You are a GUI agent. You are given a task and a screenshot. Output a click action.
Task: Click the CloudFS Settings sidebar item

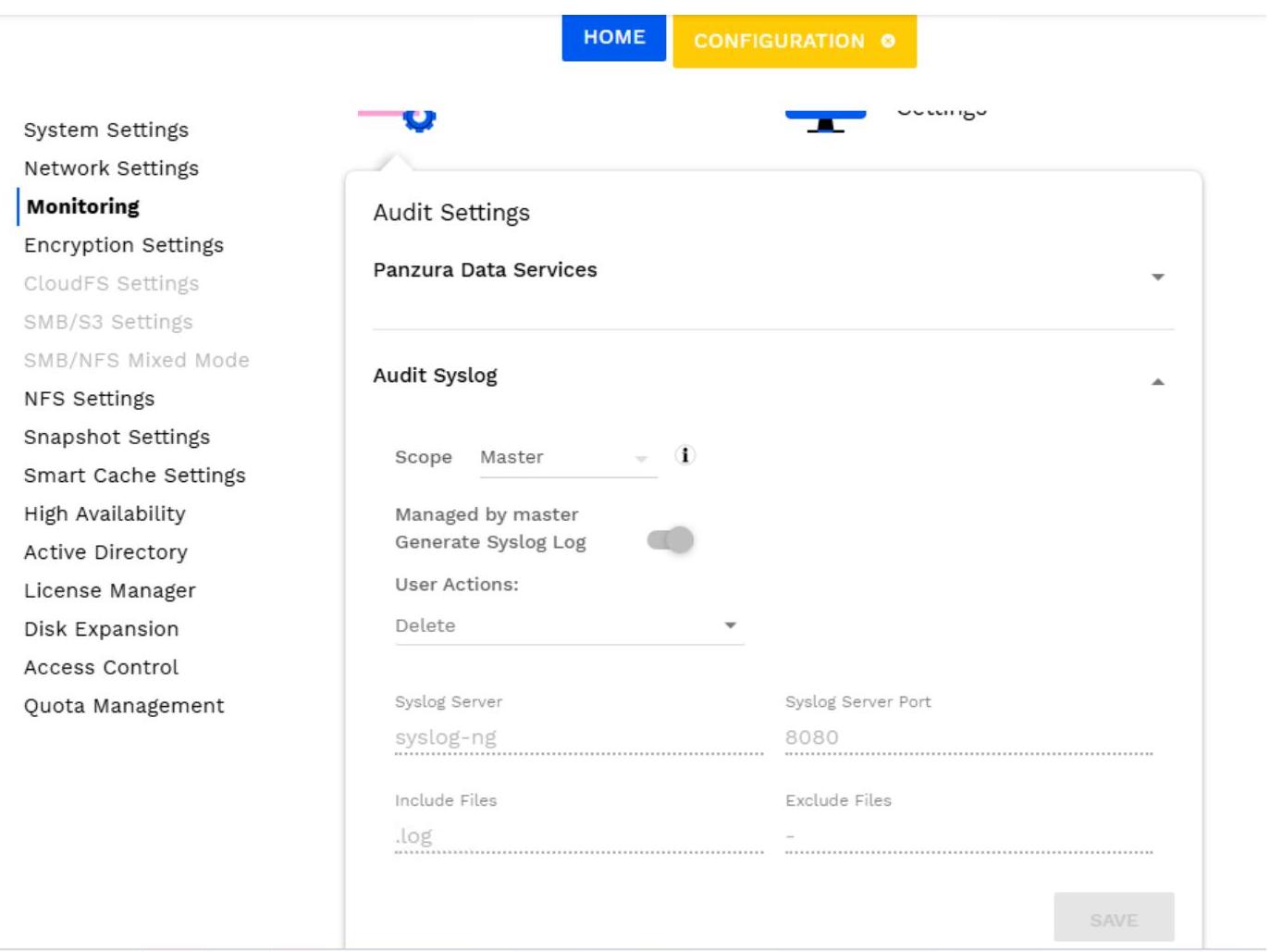[112, 283]
